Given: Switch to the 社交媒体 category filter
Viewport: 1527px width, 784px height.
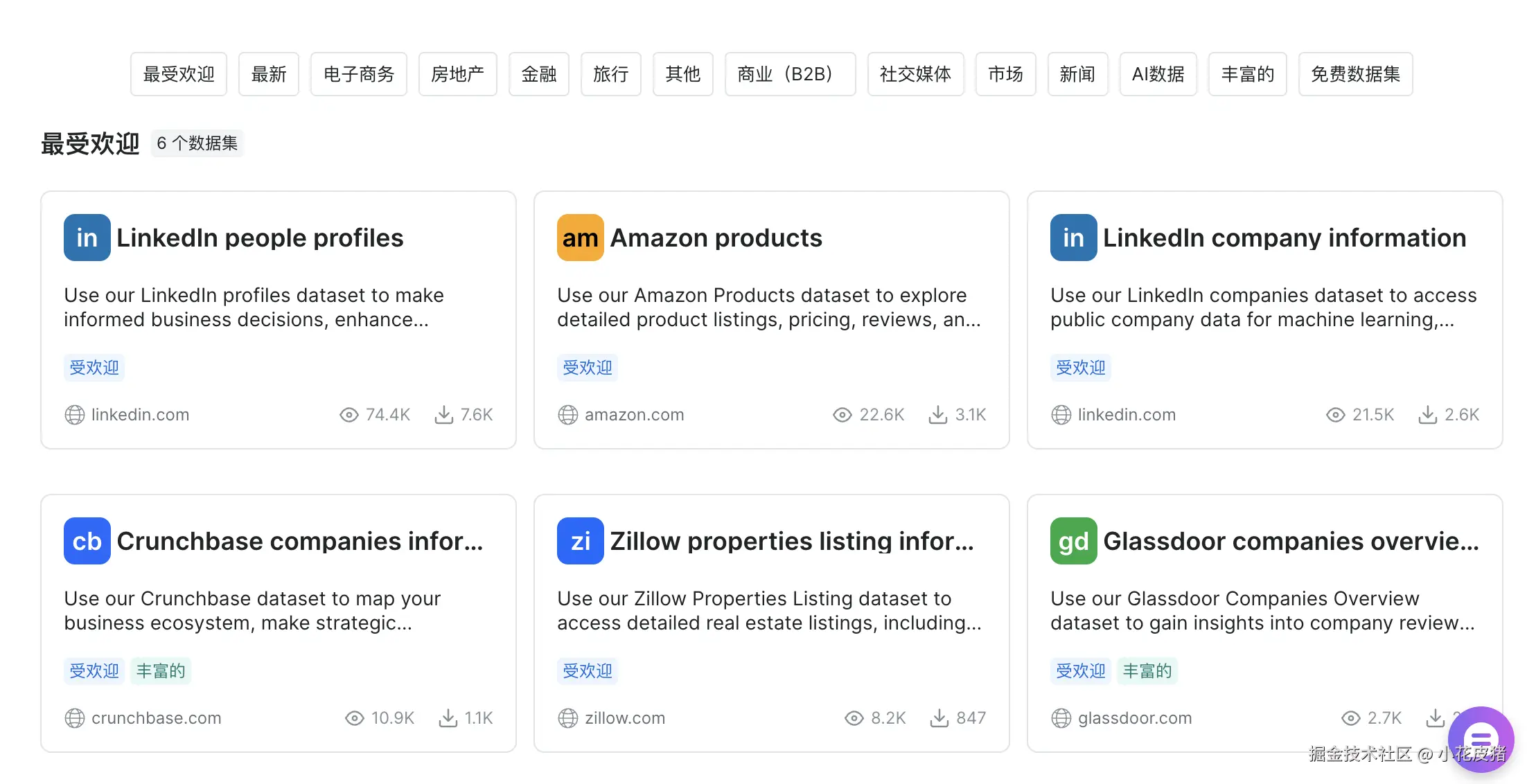Looking at the screenshot, I should 915,74.
